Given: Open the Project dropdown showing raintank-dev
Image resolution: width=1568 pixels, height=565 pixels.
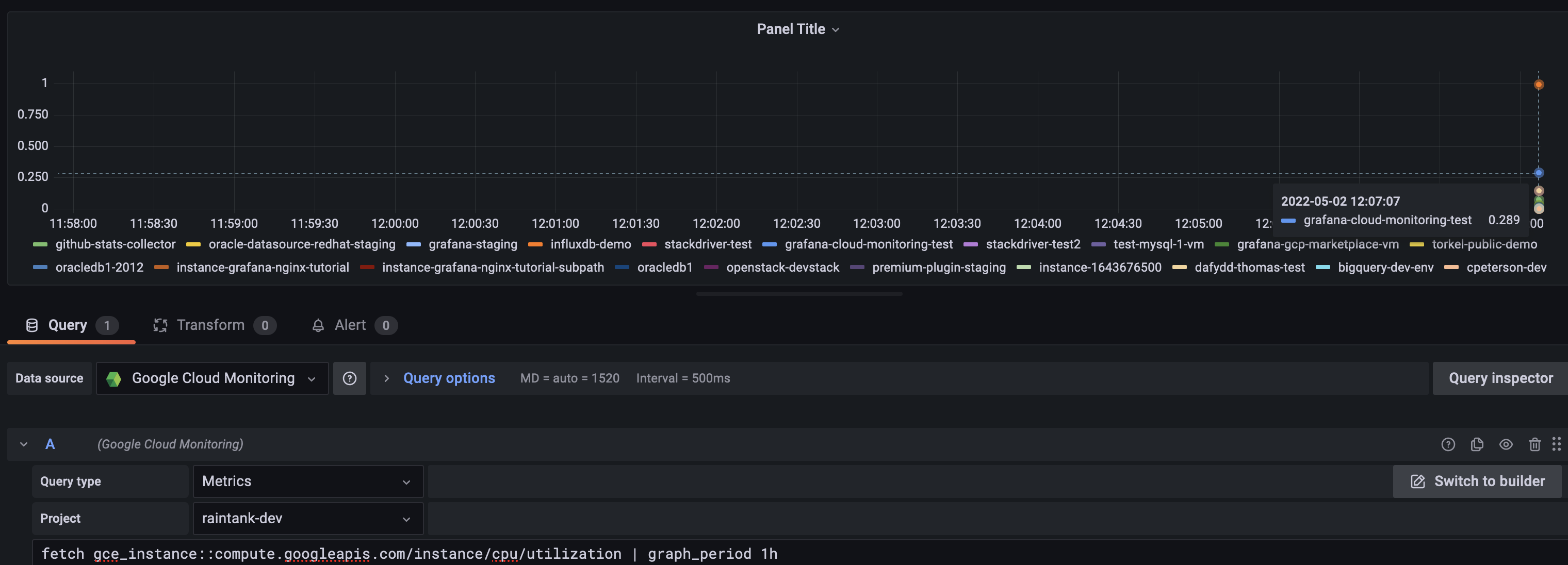Looking at the screenshot, I should [x=307, y=518].
